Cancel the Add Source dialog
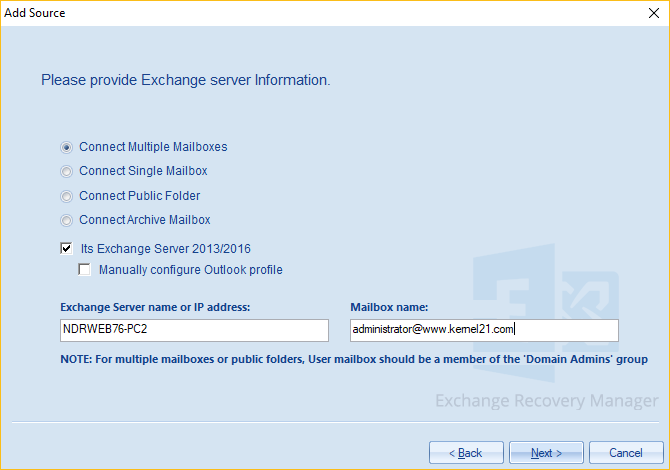The width and height of the screenshot is (670, 470). (x=626, y=452)
